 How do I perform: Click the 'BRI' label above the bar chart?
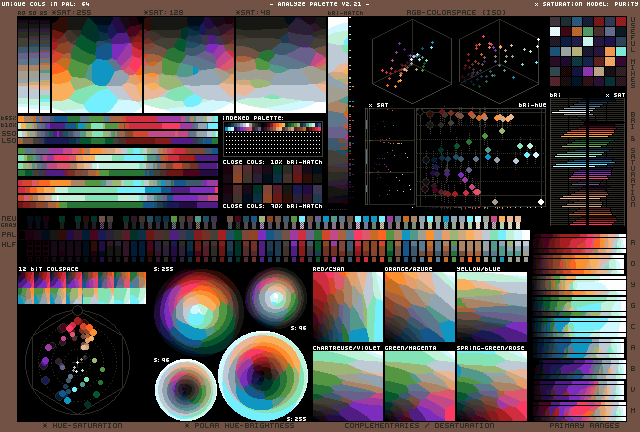(x=555, y=95)
